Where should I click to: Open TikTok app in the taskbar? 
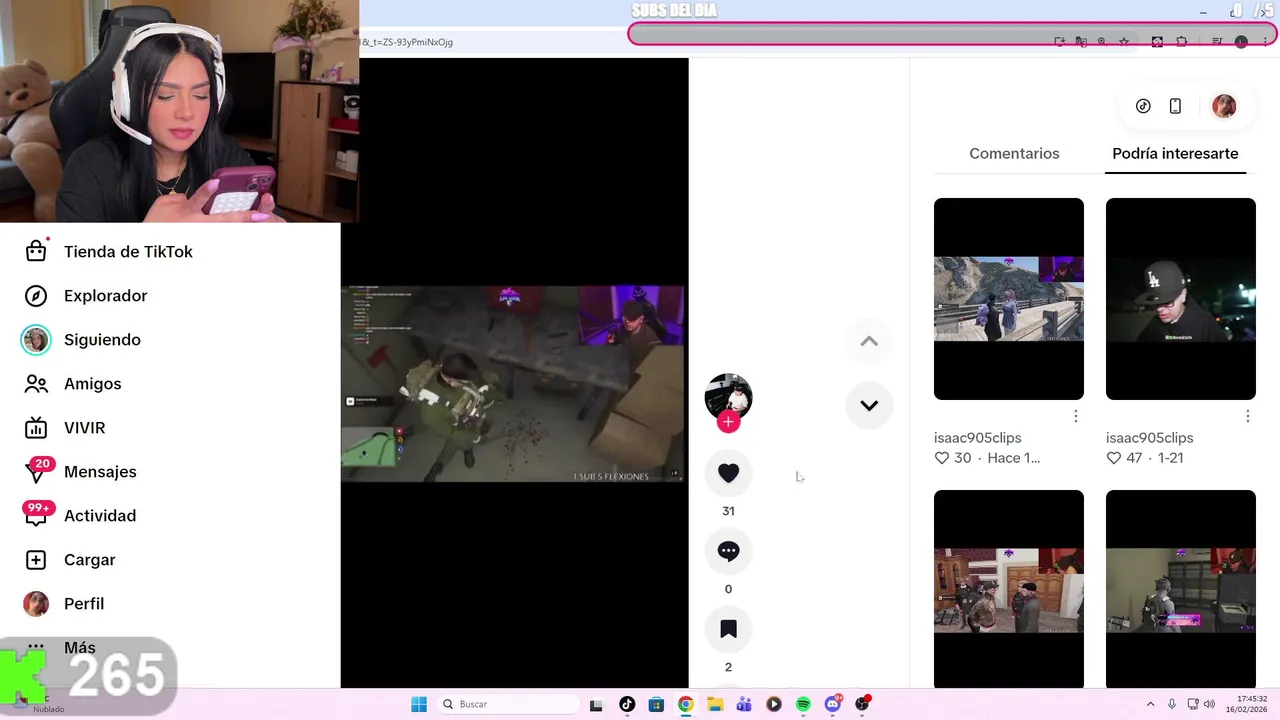(627, 704)
